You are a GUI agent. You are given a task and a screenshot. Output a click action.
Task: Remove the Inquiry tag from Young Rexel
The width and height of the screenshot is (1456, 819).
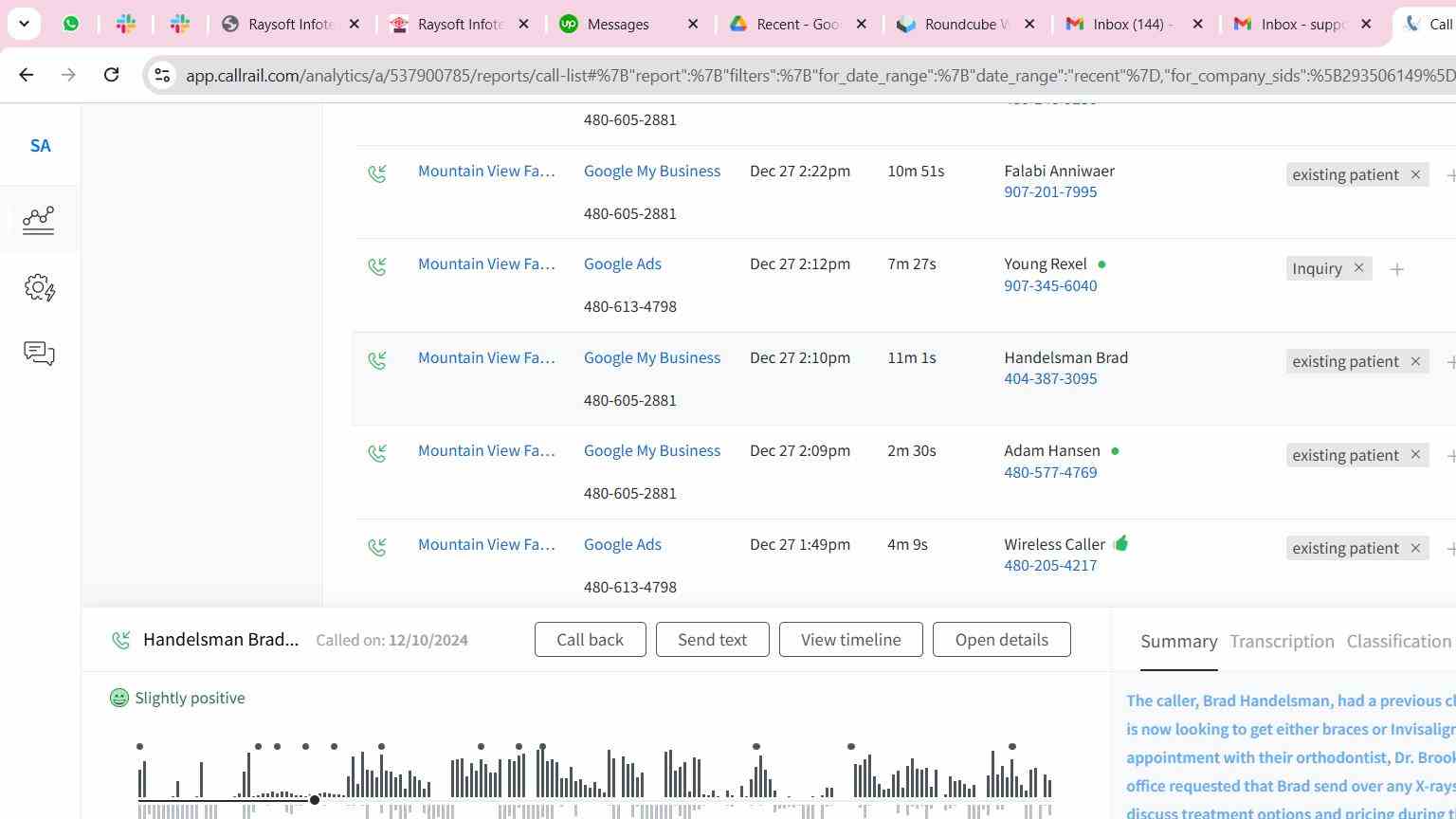click(1358, 268)
